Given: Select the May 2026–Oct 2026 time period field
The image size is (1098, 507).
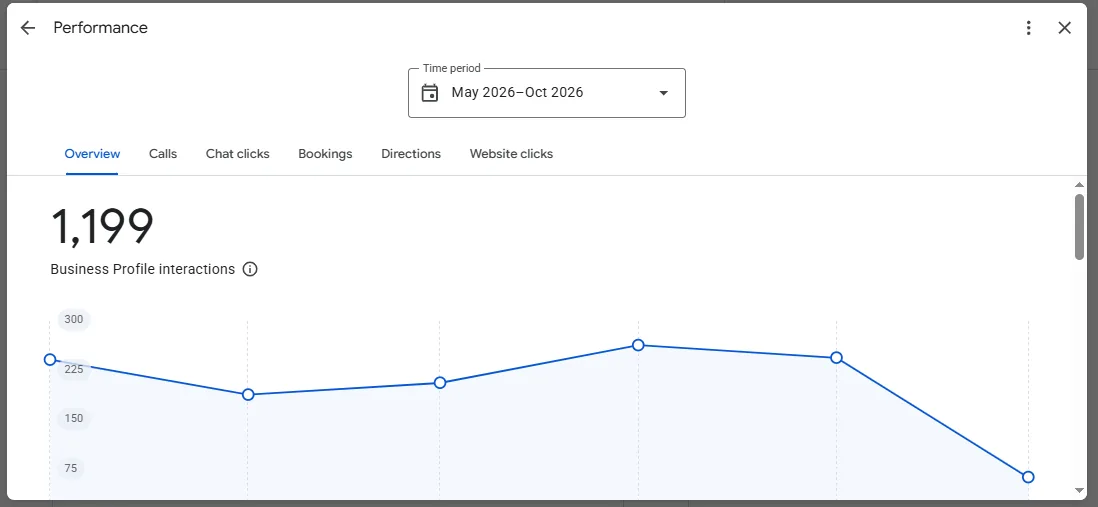Looking at the screenshot, I should tap(547, 92).
